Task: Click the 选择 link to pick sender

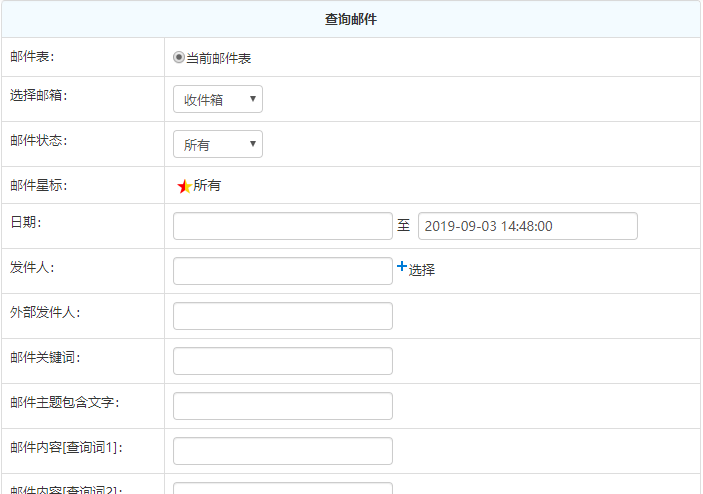Action: tap(421, 270)
